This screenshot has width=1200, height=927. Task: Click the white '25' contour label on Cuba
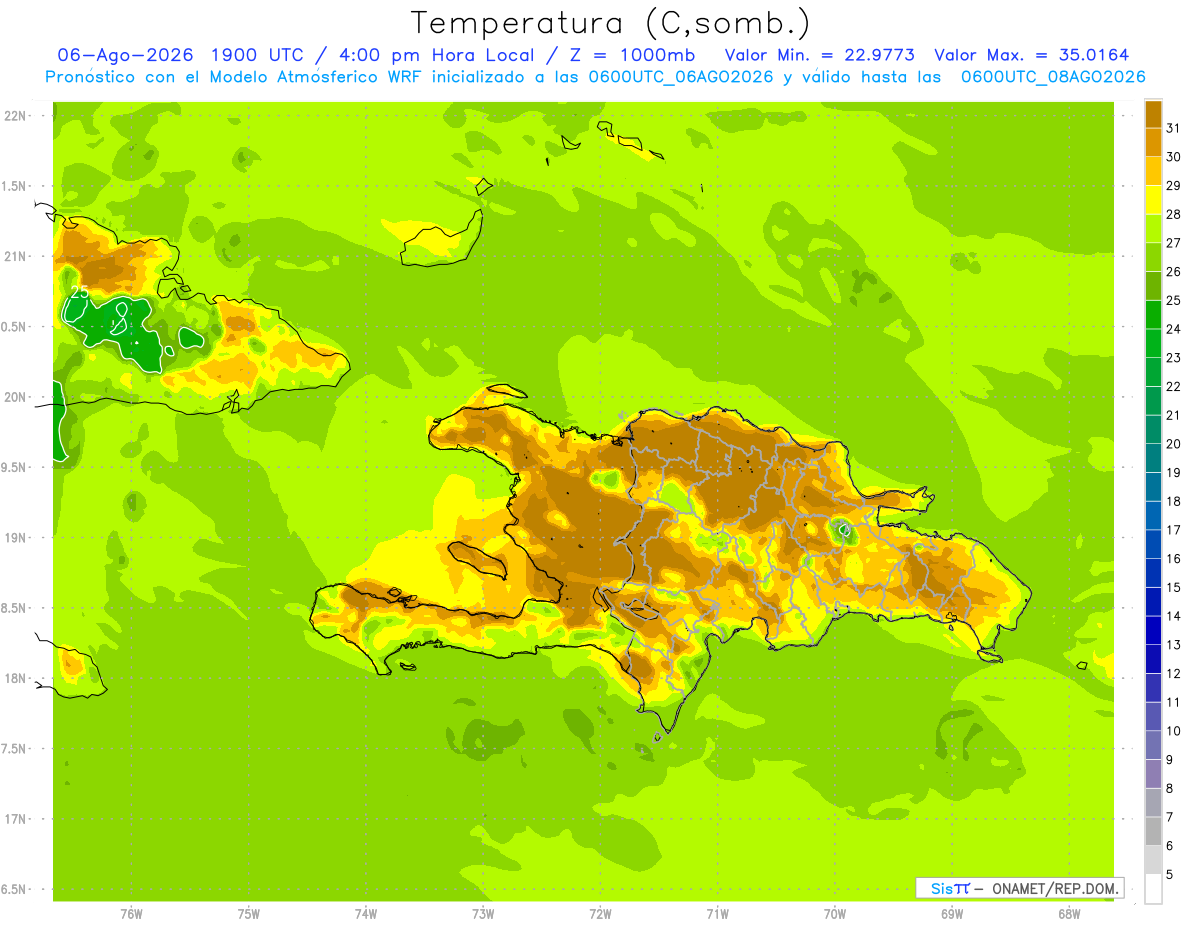click(79, 291)
